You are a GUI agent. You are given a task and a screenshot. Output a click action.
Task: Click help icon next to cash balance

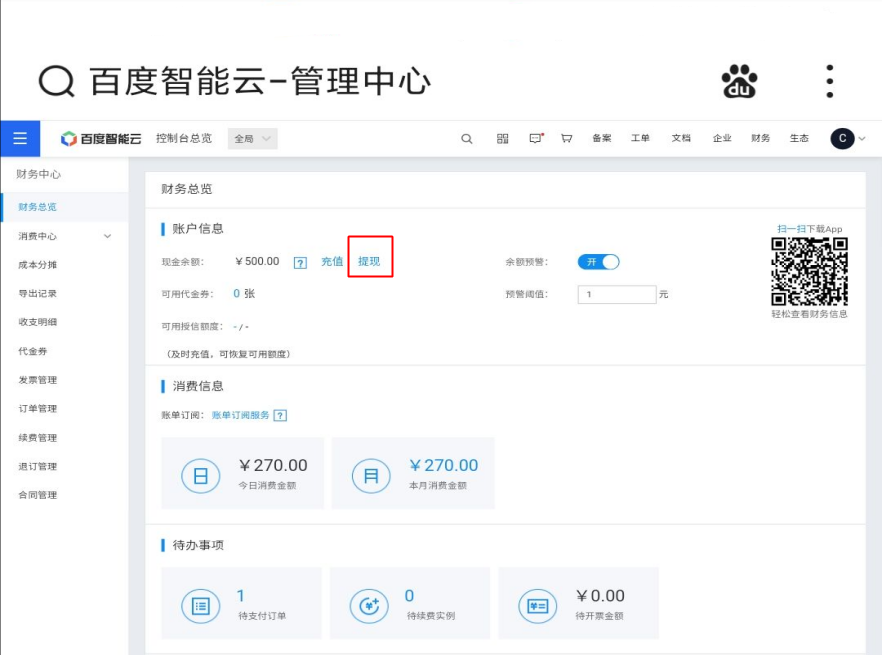click(x=300, y=263)
